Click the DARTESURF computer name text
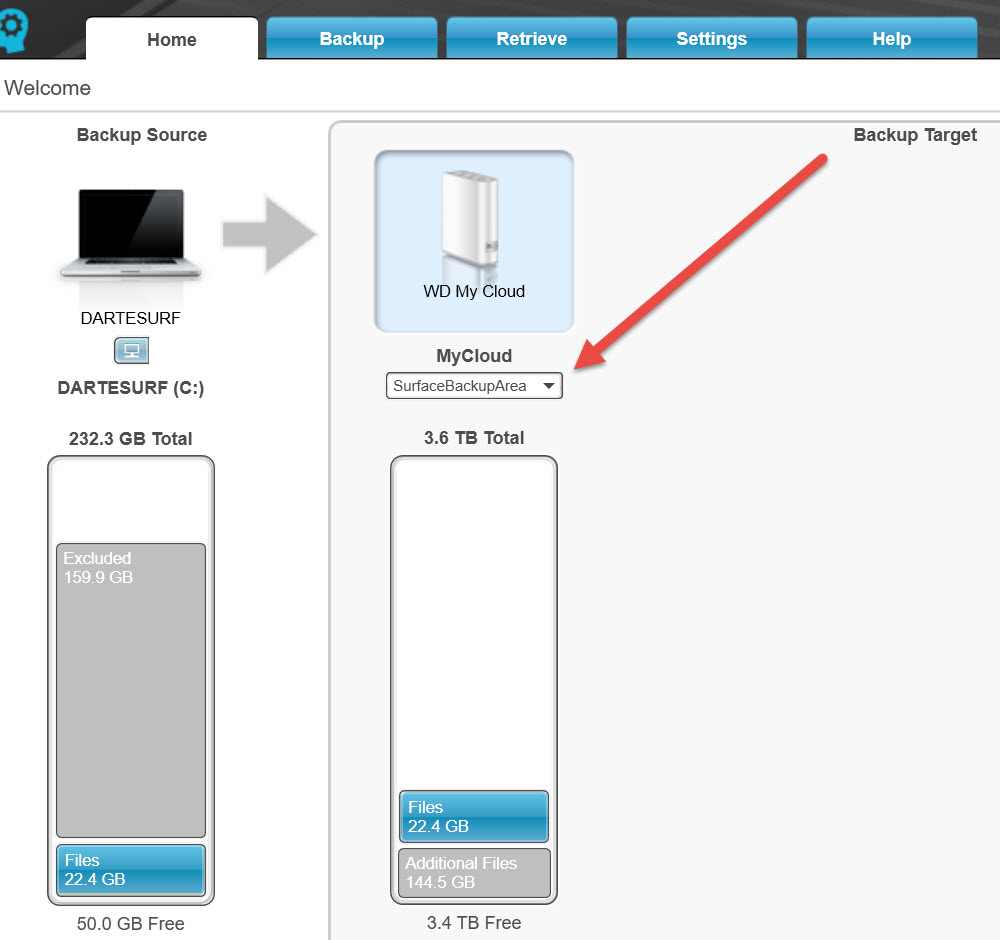 [131, 318]
